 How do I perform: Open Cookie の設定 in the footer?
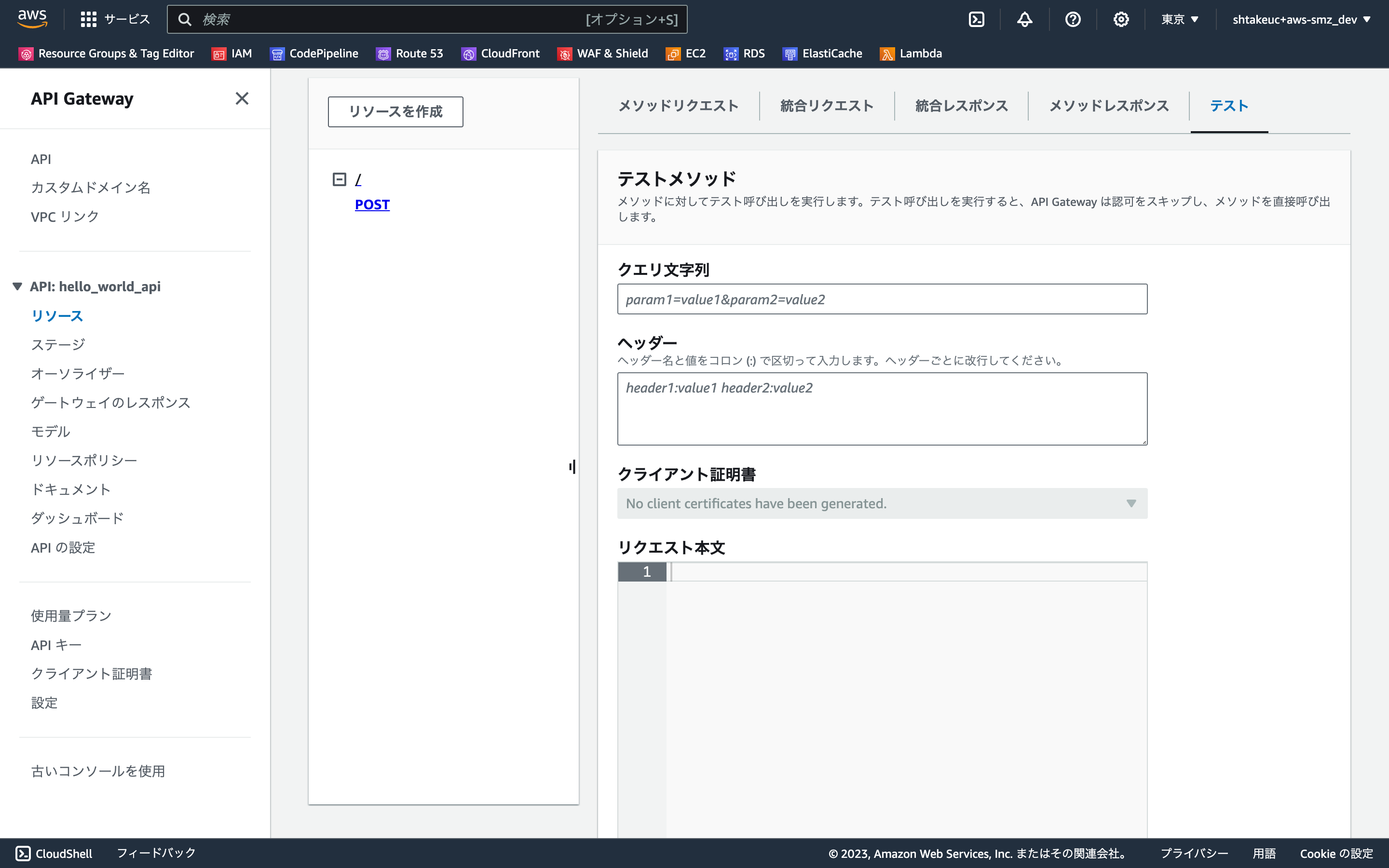tap(1337, 854)
